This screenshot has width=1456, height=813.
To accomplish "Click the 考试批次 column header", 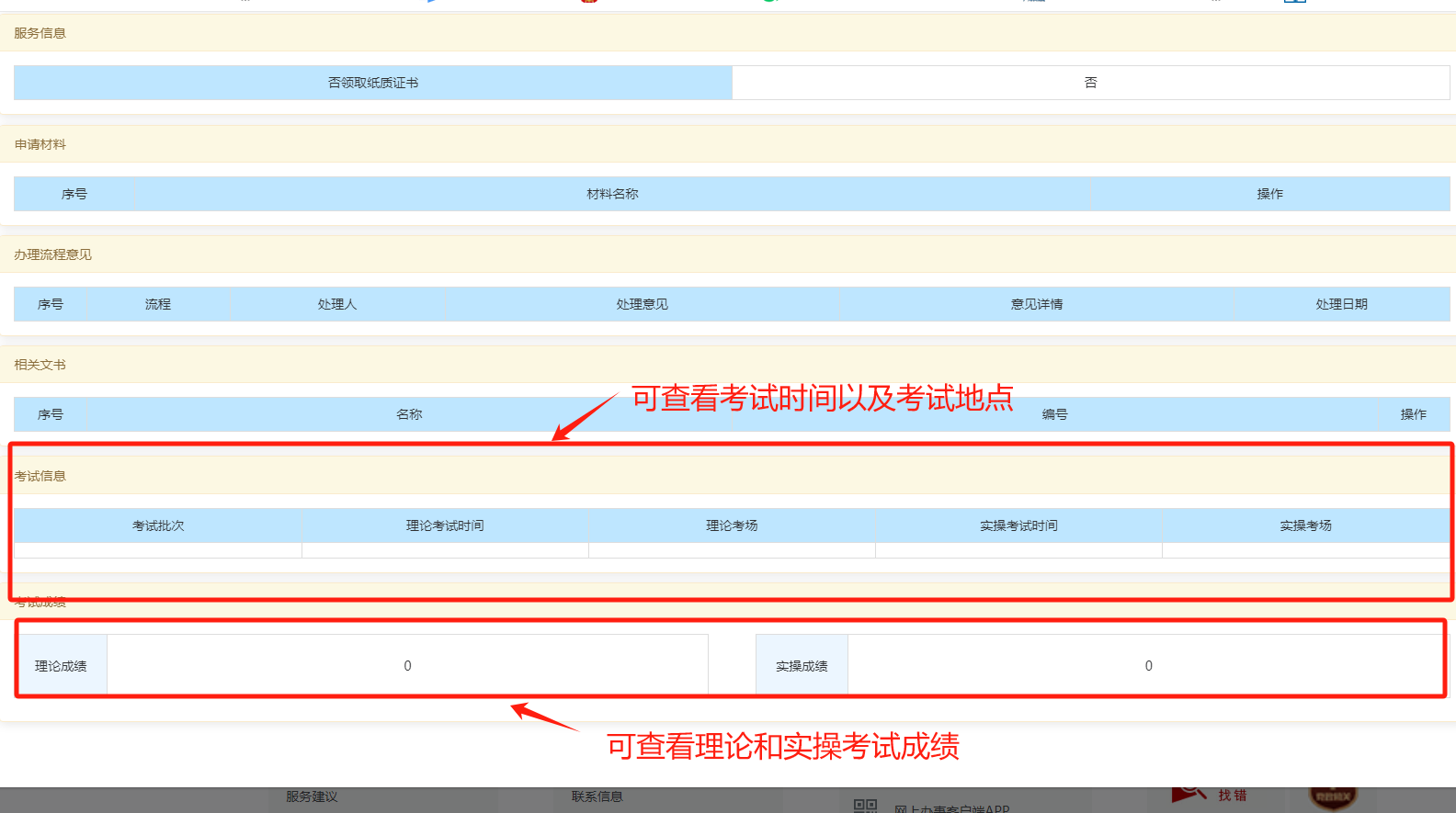I will [x=158, y=525].
